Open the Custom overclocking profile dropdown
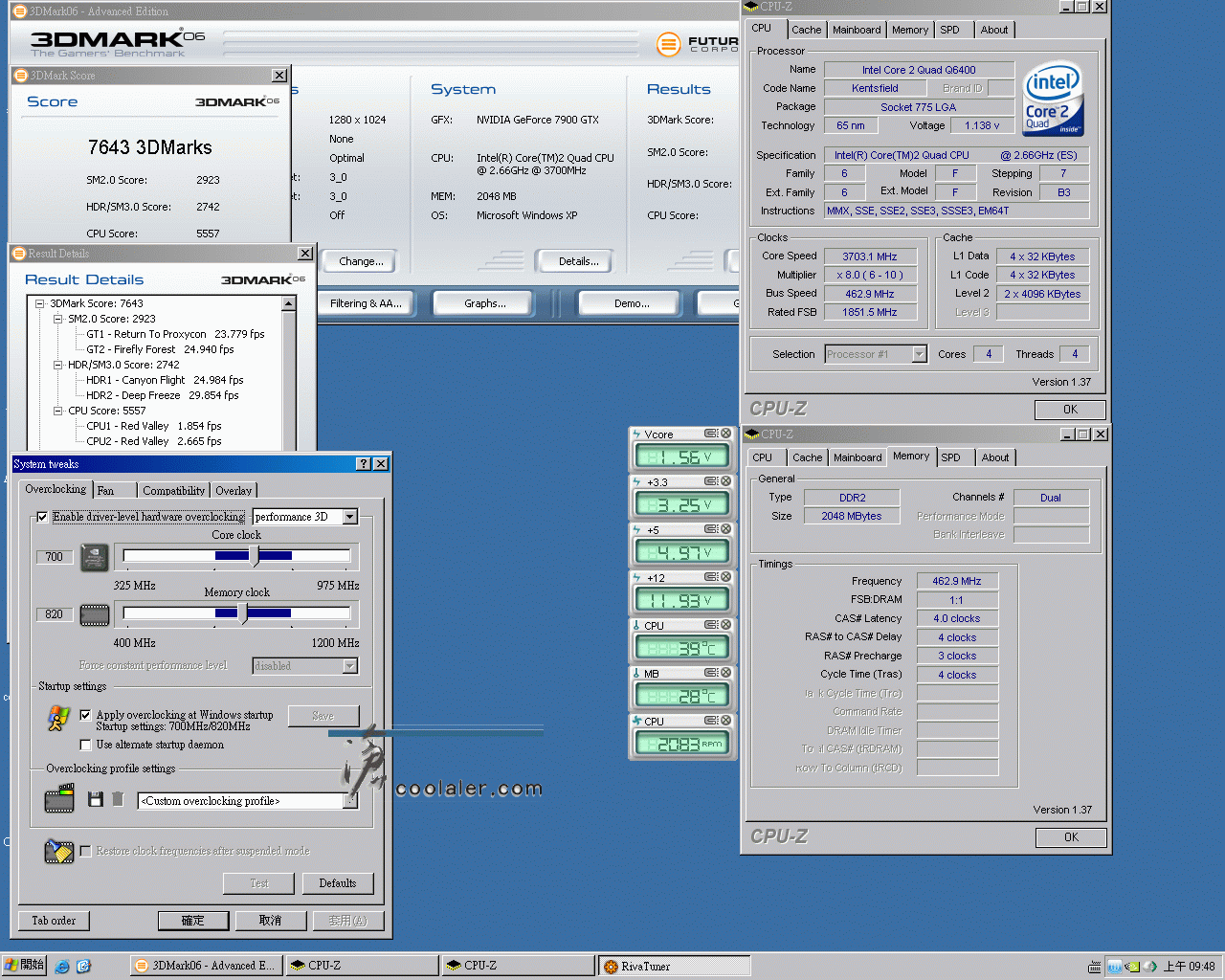The height and width of the screenshot is (980, 1225). click(350, 801)
